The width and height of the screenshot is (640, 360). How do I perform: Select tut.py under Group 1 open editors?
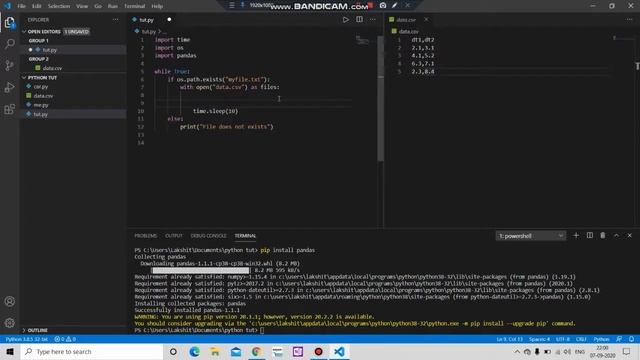pyautogui.click(x=50, y=50)
